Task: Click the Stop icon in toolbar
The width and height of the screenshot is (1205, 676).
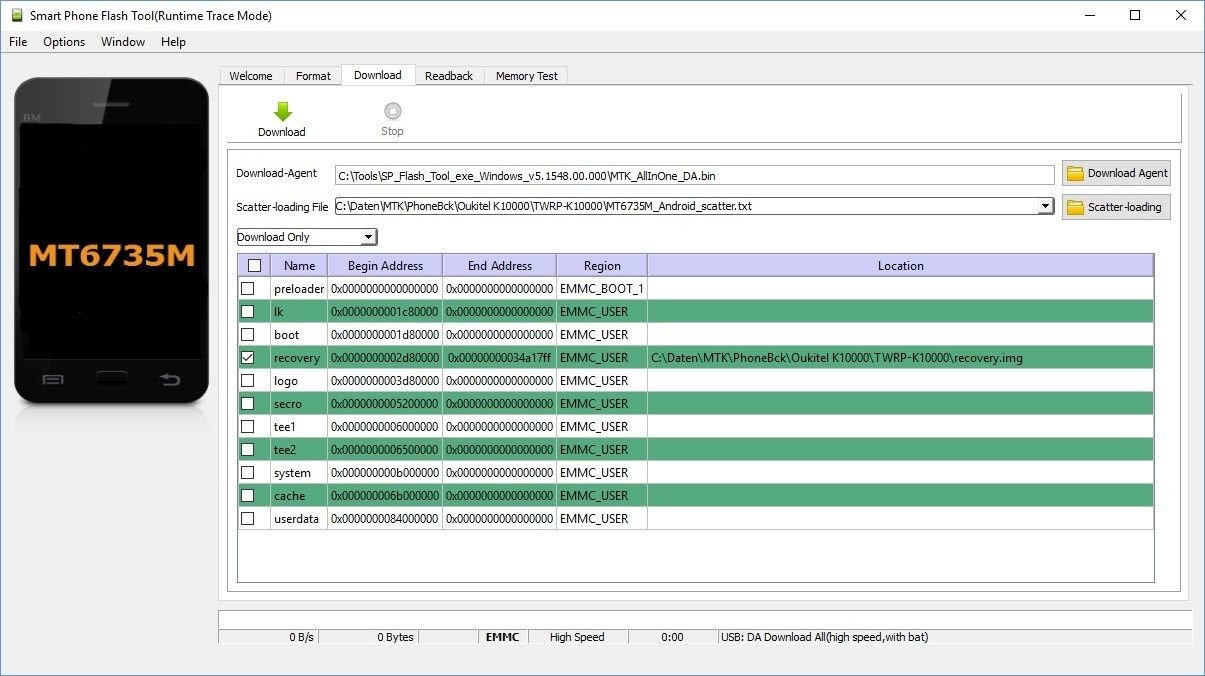Action: pos(393,111)
